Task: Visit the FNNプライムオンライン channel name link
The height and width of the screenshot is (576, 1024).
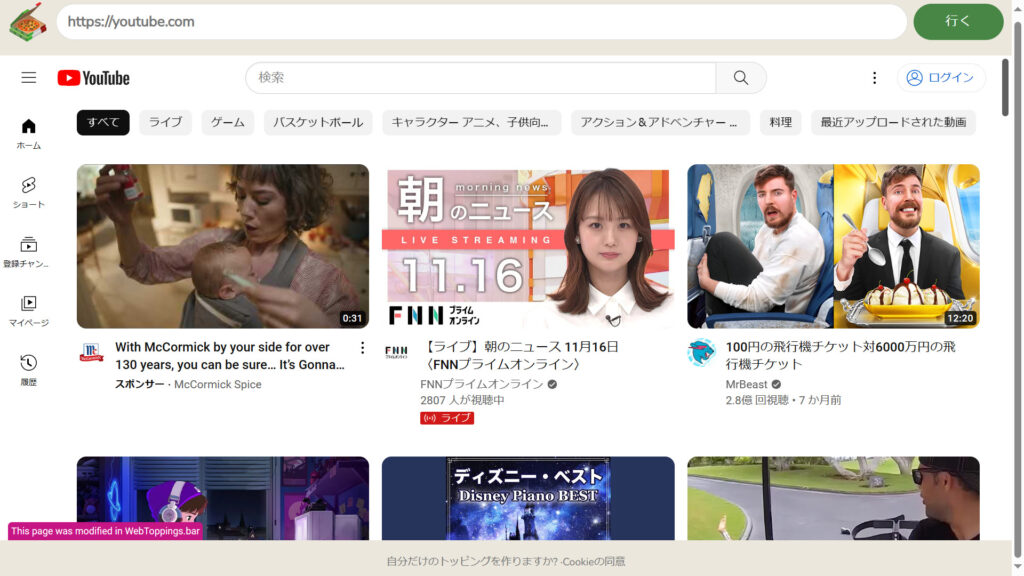Action: coord(482,384)
